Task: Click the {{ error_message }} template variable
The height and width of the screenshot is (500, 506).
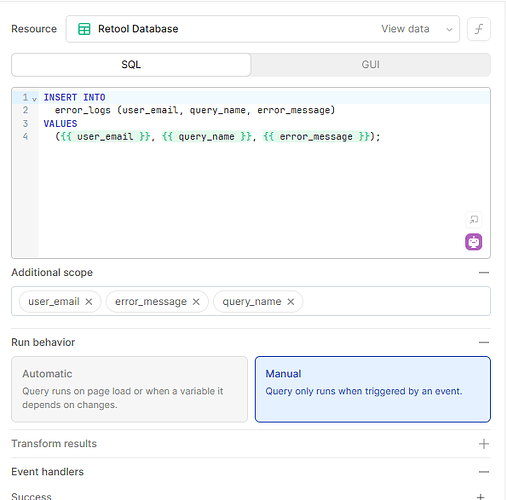Action: (x=316, y=137)
